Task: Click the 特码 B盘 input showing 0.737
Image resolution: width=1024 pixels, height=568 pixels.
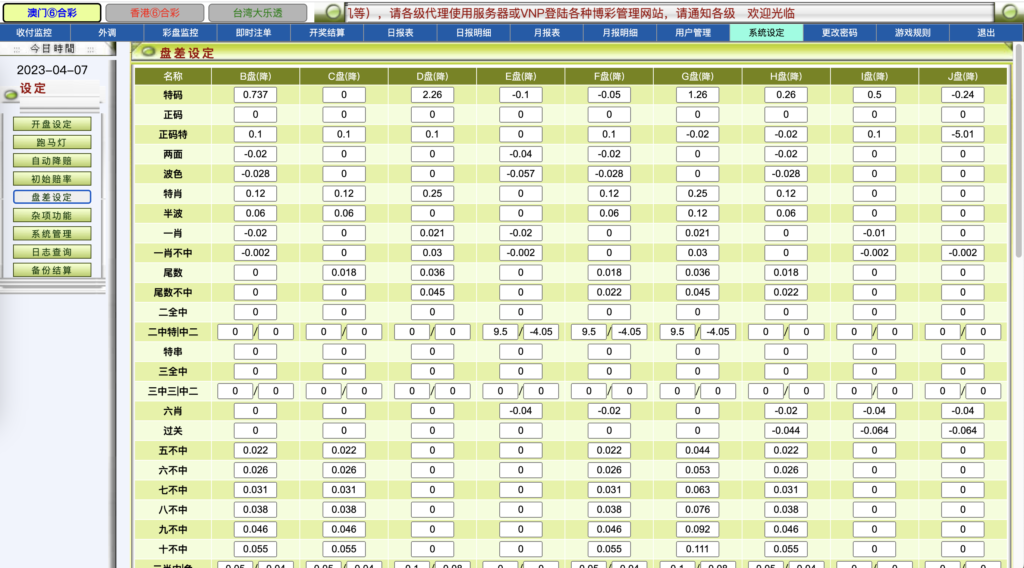Action: pyautogui.click(x=256, y=95)
